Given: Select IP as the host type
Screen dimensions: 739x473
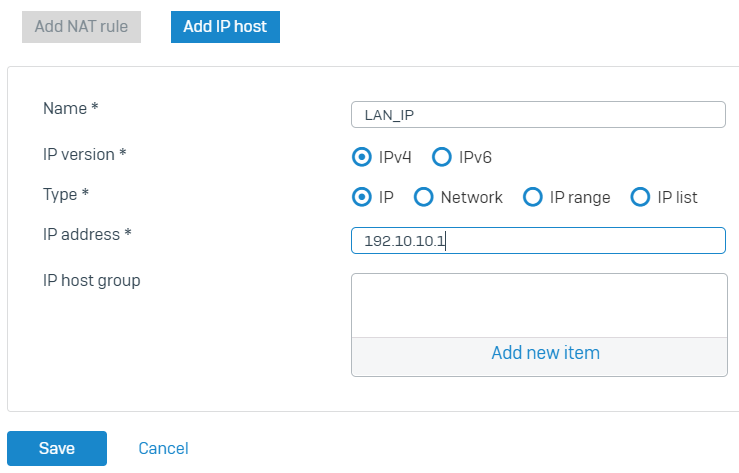Looking at the screenshot, I should (x=361, y=197).
